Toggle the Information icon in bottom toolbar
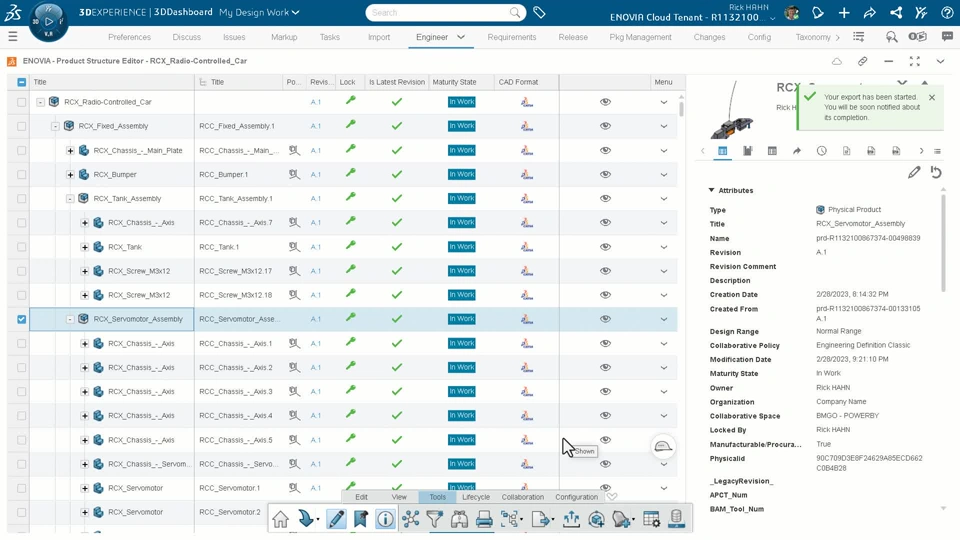Screen dimensions: 960x540 pos(385,519)
